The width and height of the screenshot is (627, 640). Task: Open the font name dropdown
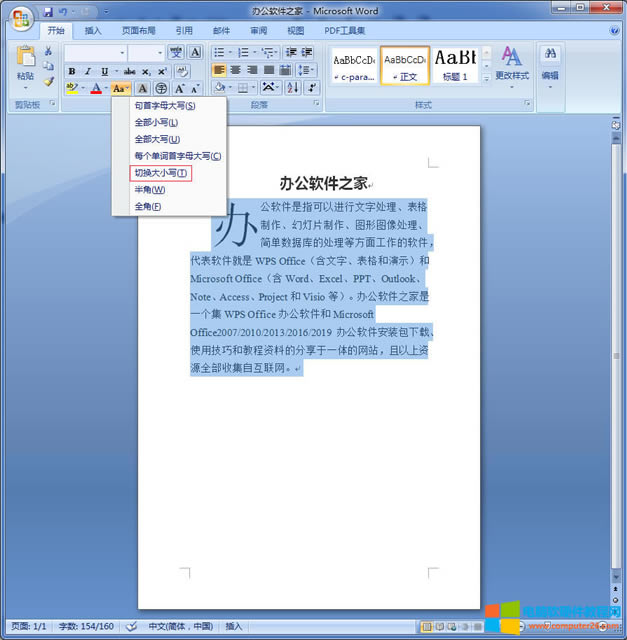click(122, 52)
